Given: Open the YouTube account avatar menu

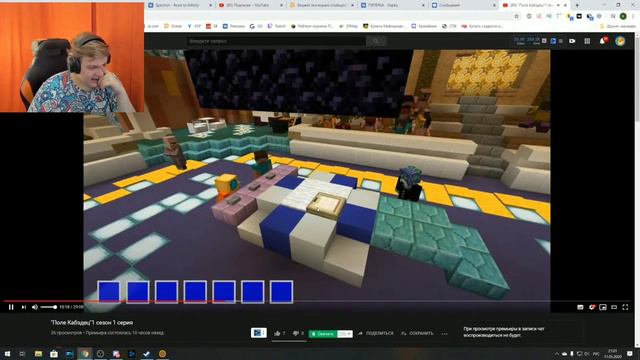Looking at the screenshot, I should [620, 41].
